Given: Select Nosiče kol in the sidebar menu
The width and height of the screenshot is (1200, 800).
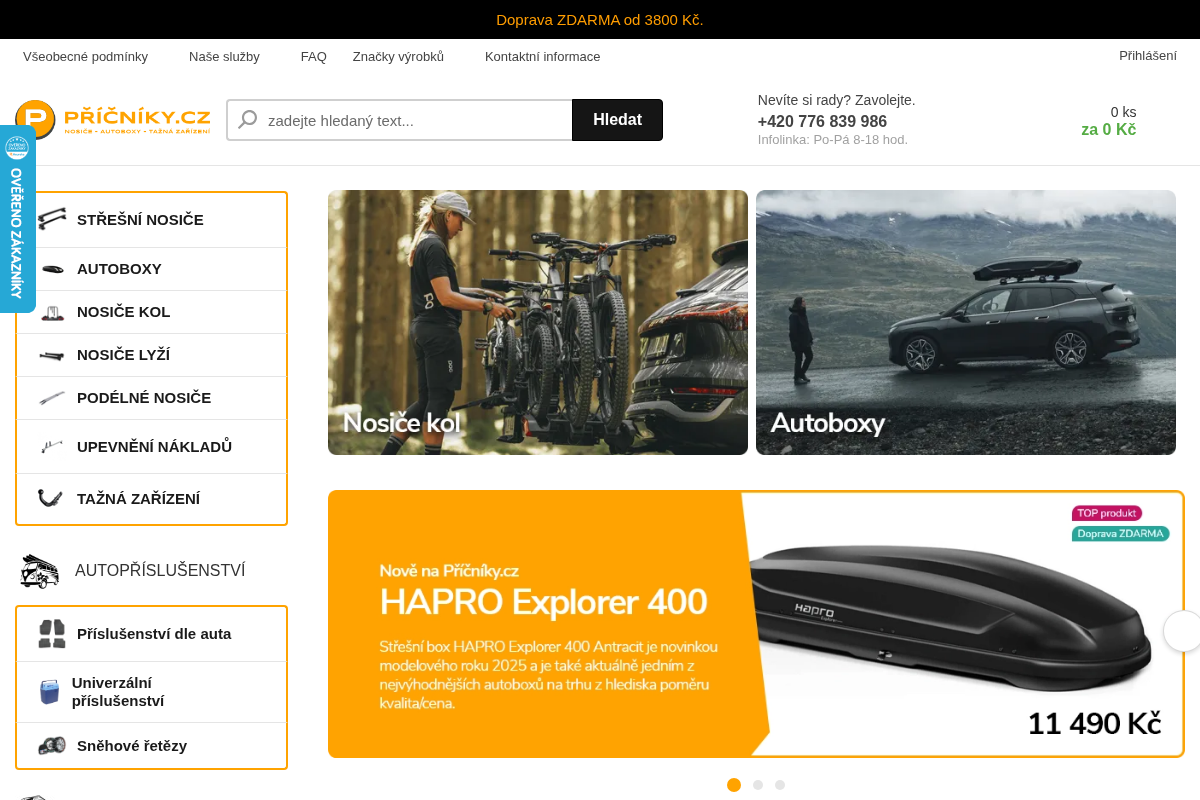Looking at the screenshot, I should pyautogui.click(x=152, y=312).
